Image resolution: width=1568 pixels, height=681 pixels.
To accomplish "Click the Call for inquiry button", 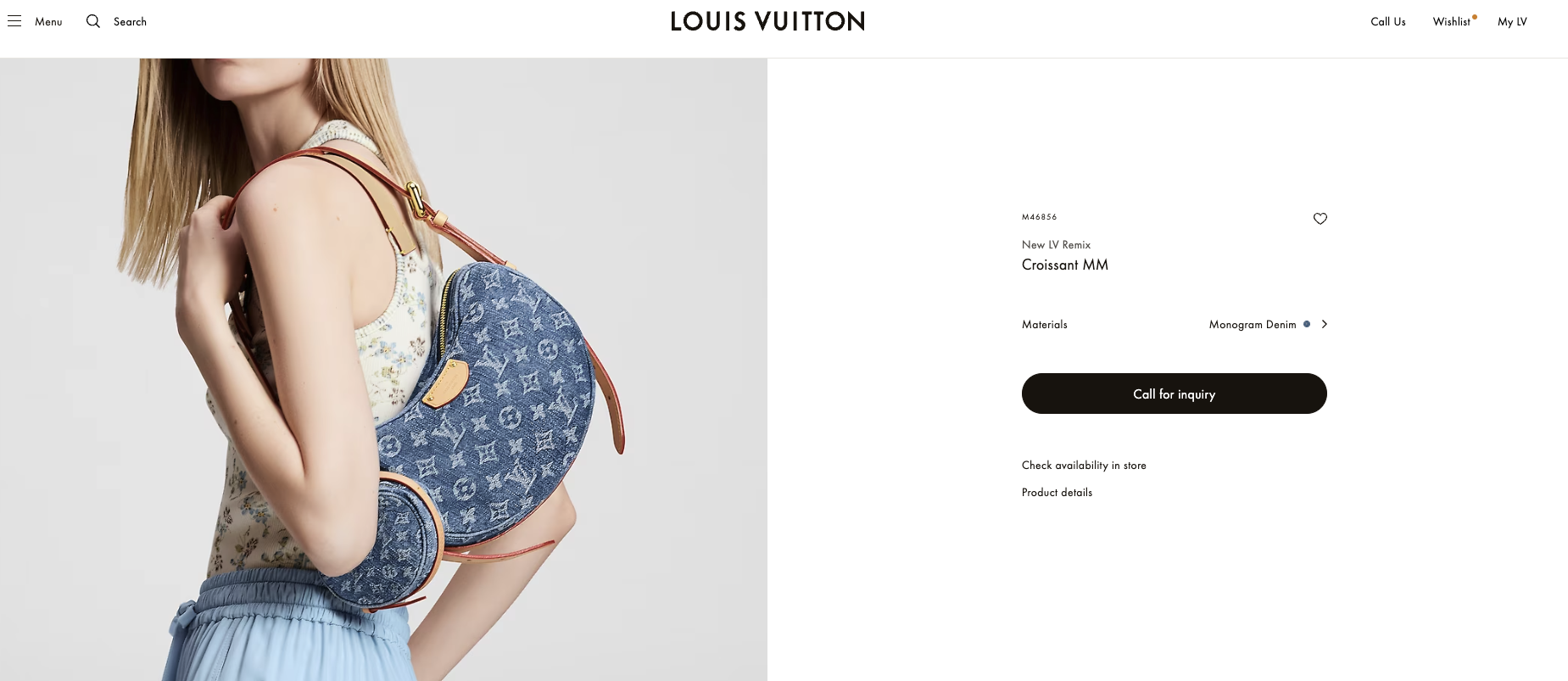I will [1174, 394].
